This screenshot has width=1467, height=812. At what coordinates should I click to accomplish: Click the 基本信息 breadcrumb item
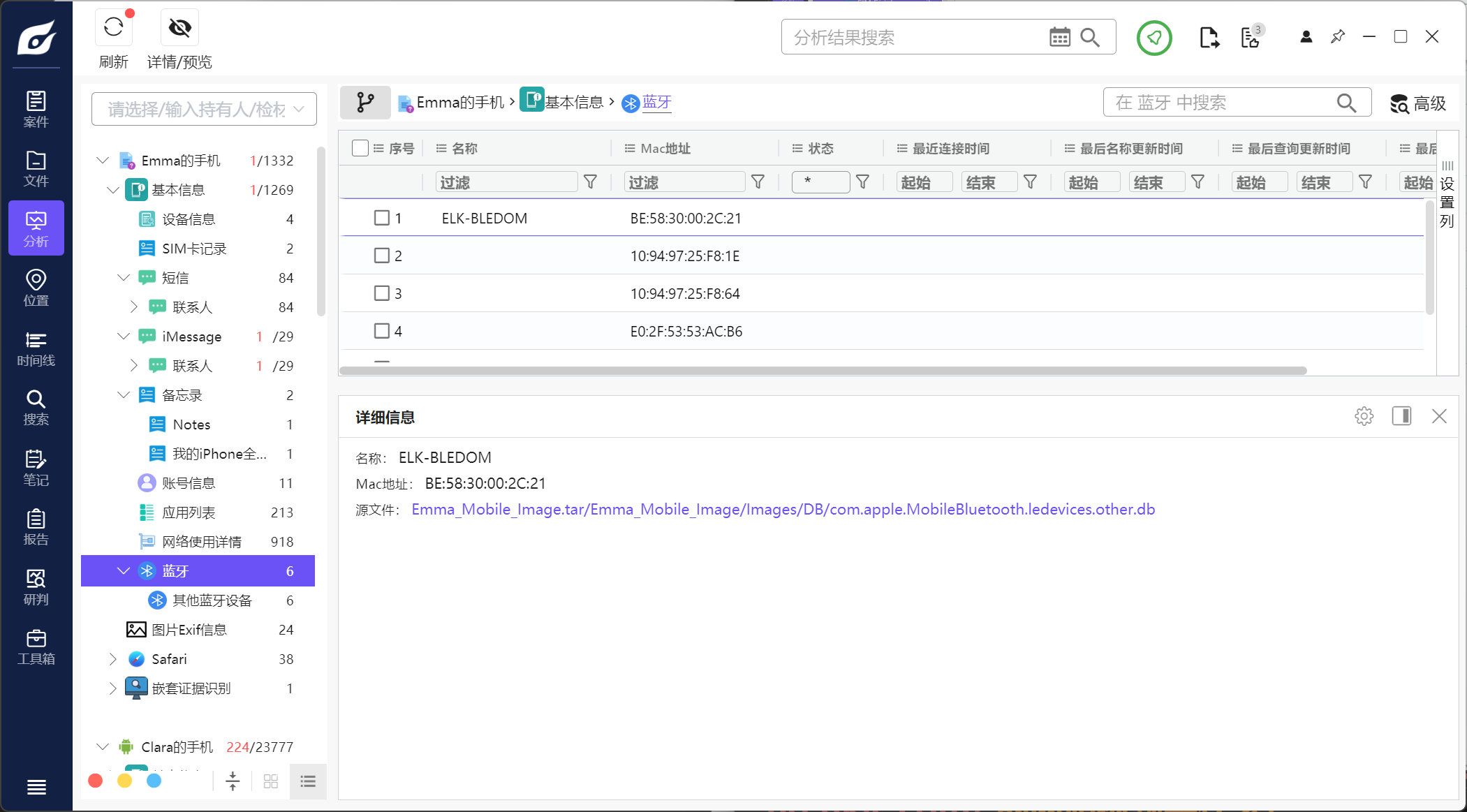click(573, 103)
